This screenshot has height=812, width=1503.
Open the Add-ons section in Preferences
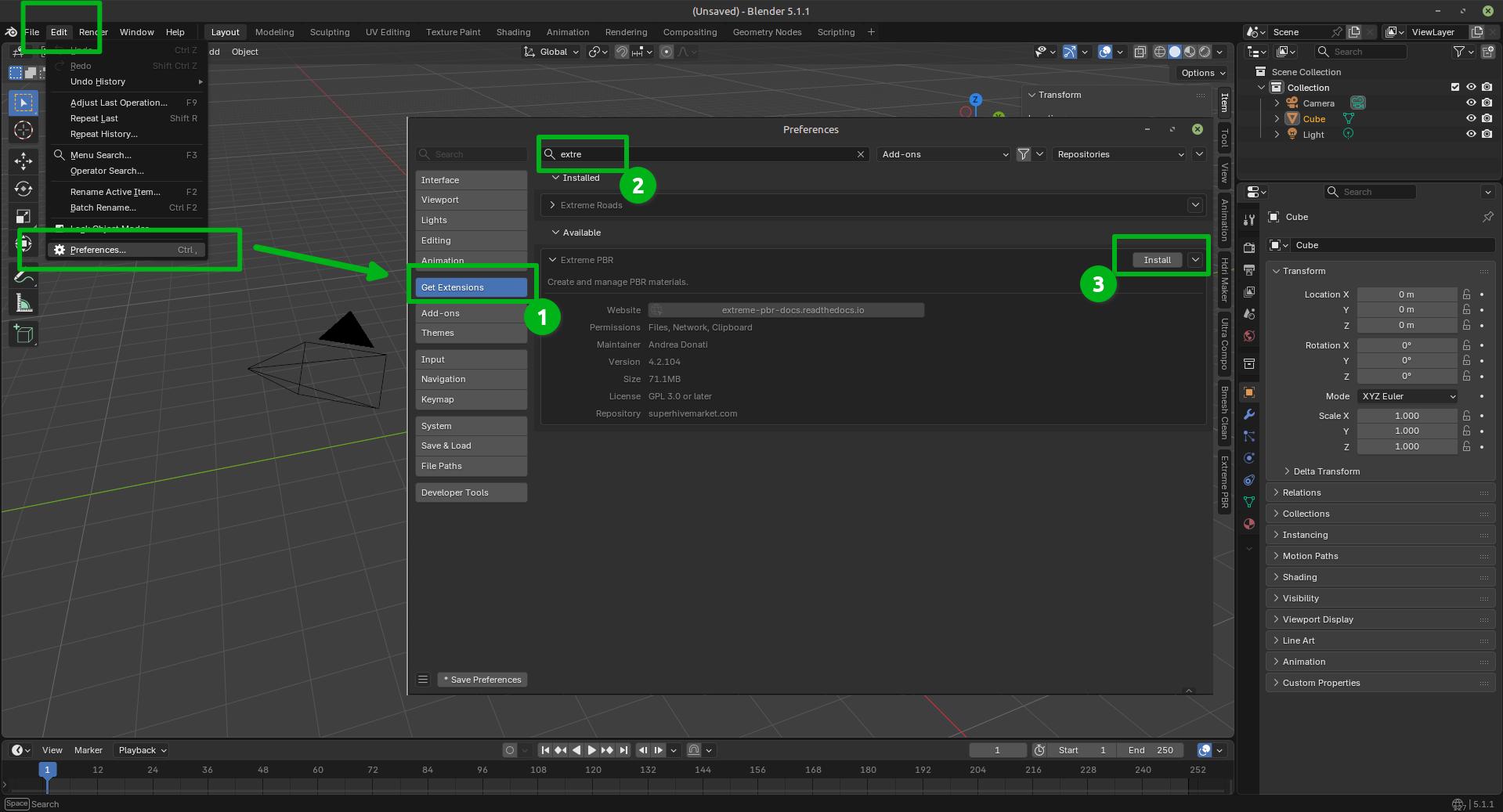pyautogui.click(x=471, y=313)
